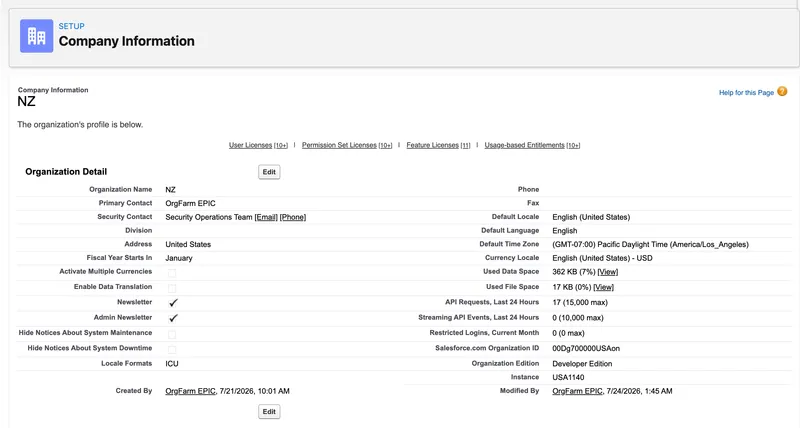Click the Primary Contact value OrgFarm EPIC
The width and height of the screenshot is (800, 428).
tap(190, 204)
